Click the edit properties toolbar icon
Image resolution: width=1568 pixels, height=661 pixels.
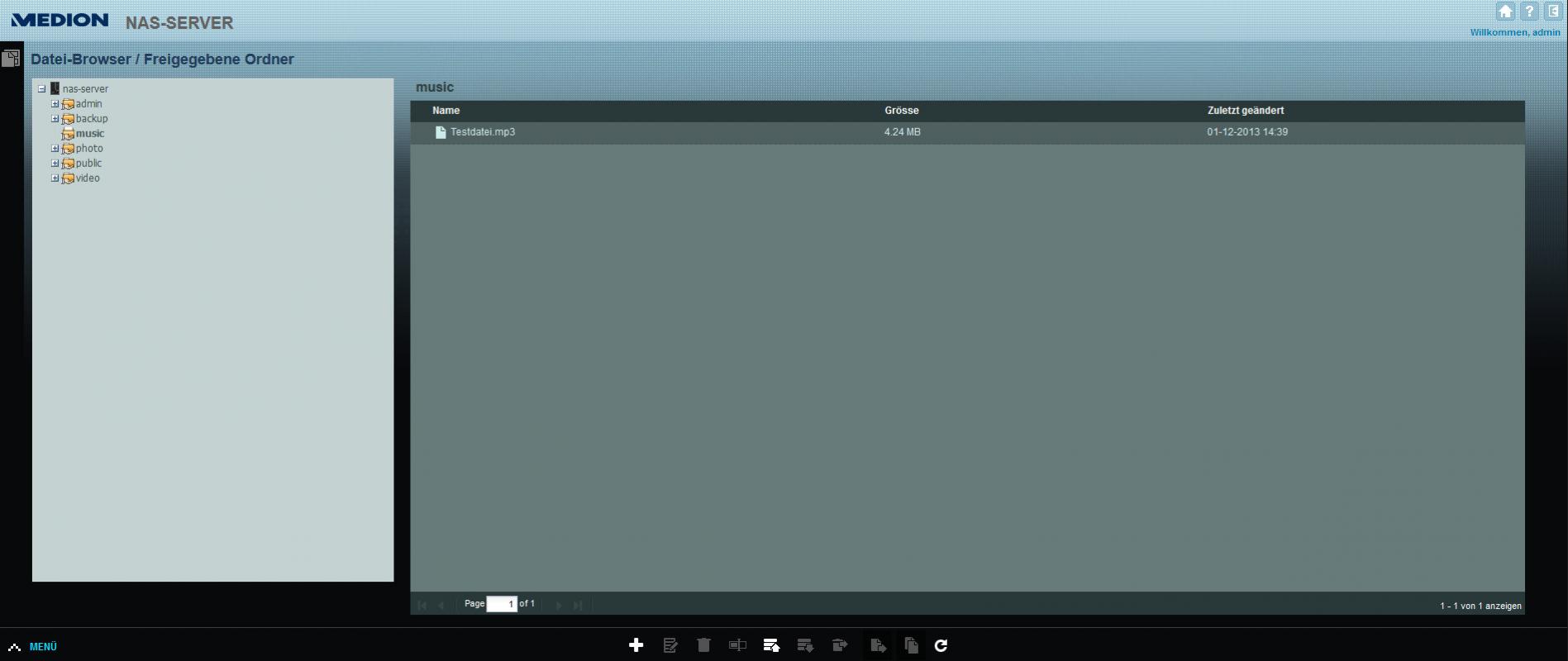pyautogui.click(x=670, y=645)
